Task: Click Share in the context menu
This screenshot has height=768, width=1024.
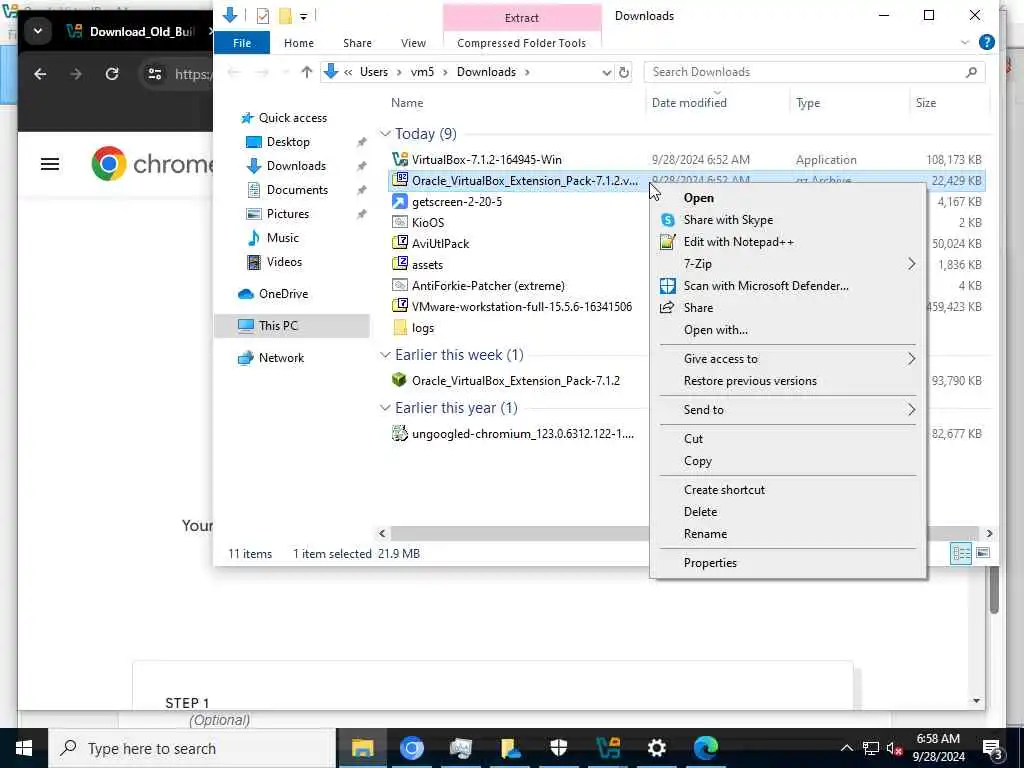Action: [697, 308]
